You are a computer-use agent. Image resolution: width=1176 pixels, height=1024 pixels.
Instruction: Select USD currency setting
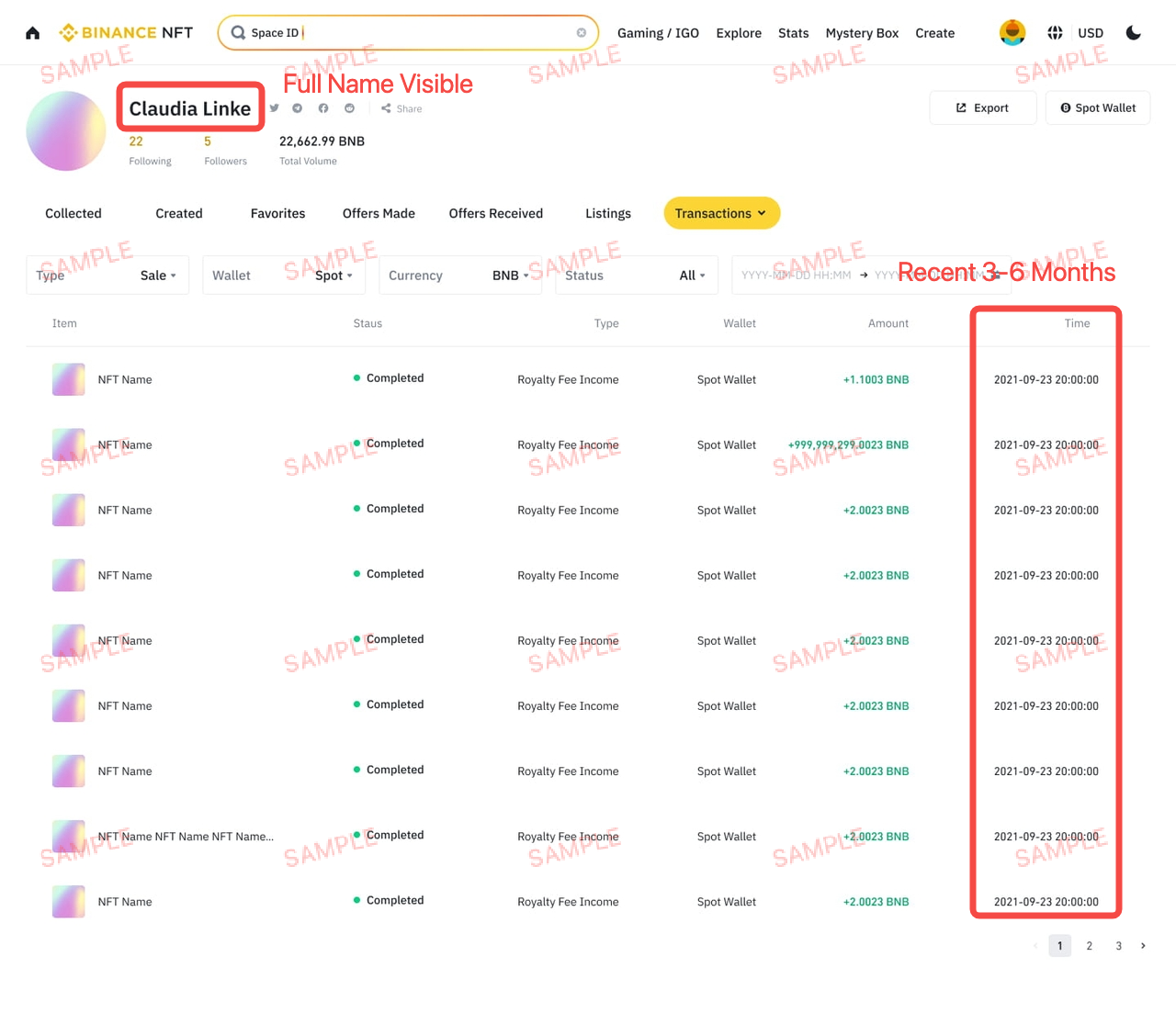click(1091, 33)
